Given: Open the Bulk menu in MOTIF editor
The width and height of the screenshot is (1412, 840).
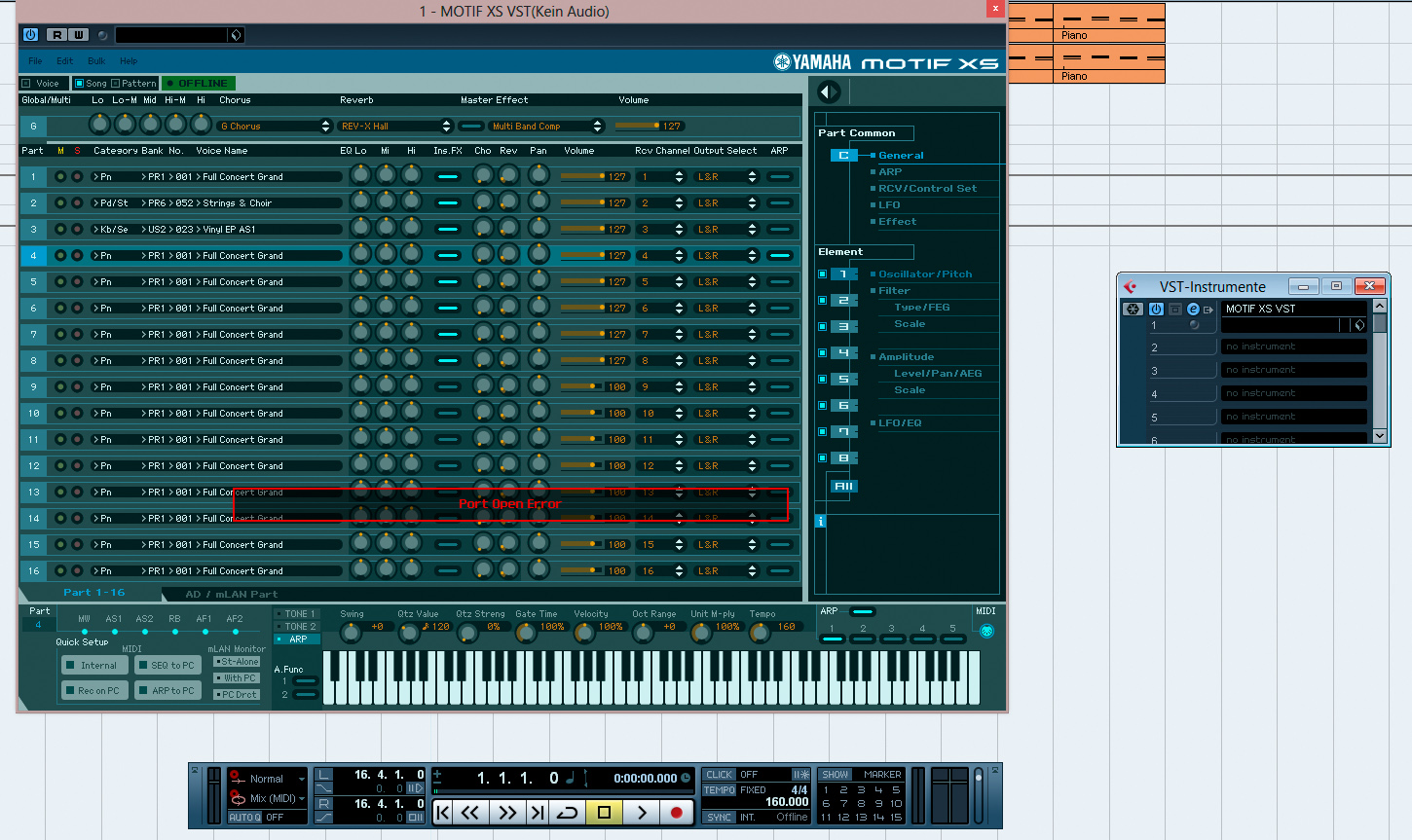Looking at the screenshot, I should pyautogui.click(x=96, y=60).
